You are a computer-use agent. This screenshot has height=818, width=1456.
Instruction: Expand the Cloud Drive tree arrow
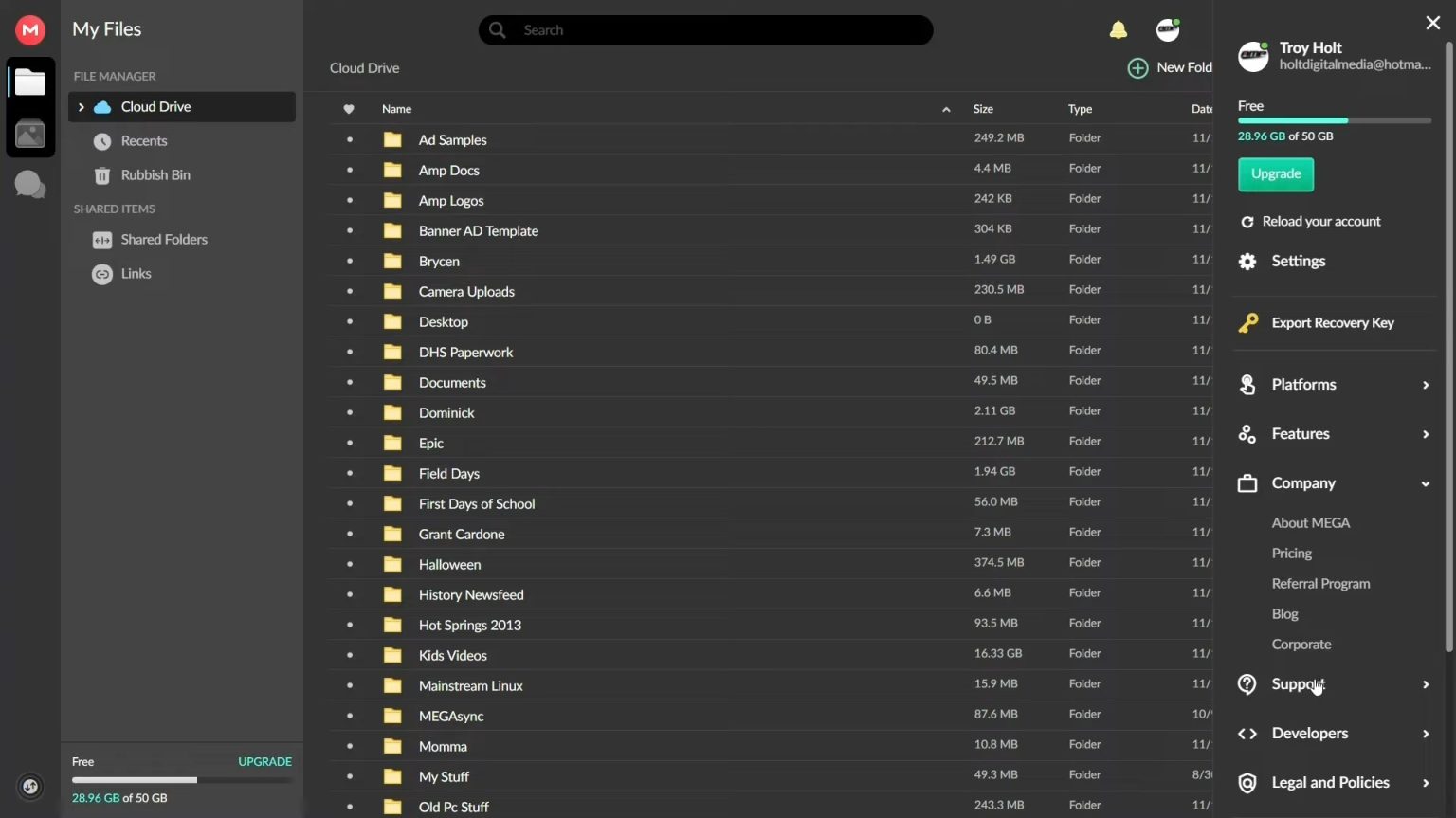[x=82, y=107]
